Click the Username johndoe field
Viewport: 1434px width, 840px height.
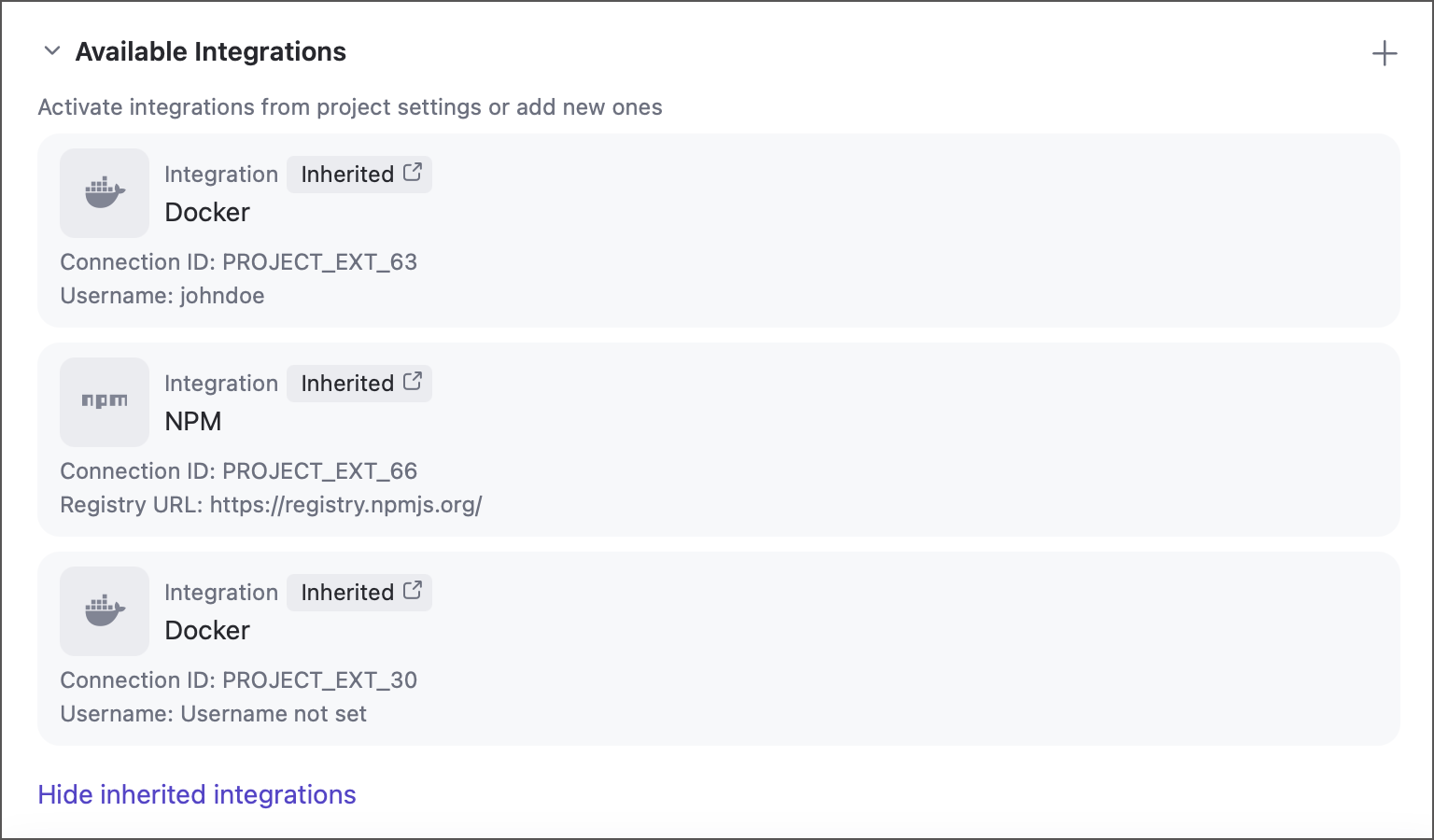(162, 295)
